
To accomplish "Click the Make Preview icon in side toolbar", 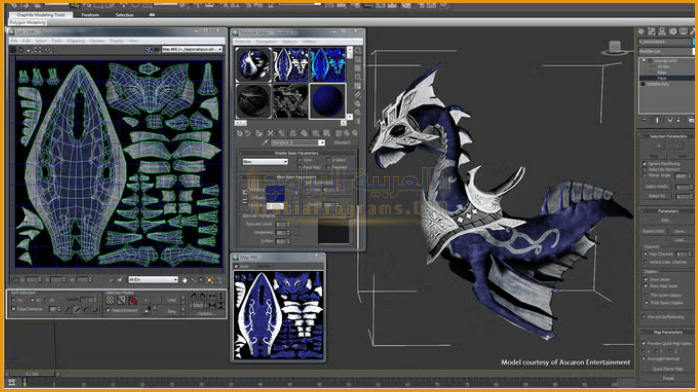I will 357,95.
